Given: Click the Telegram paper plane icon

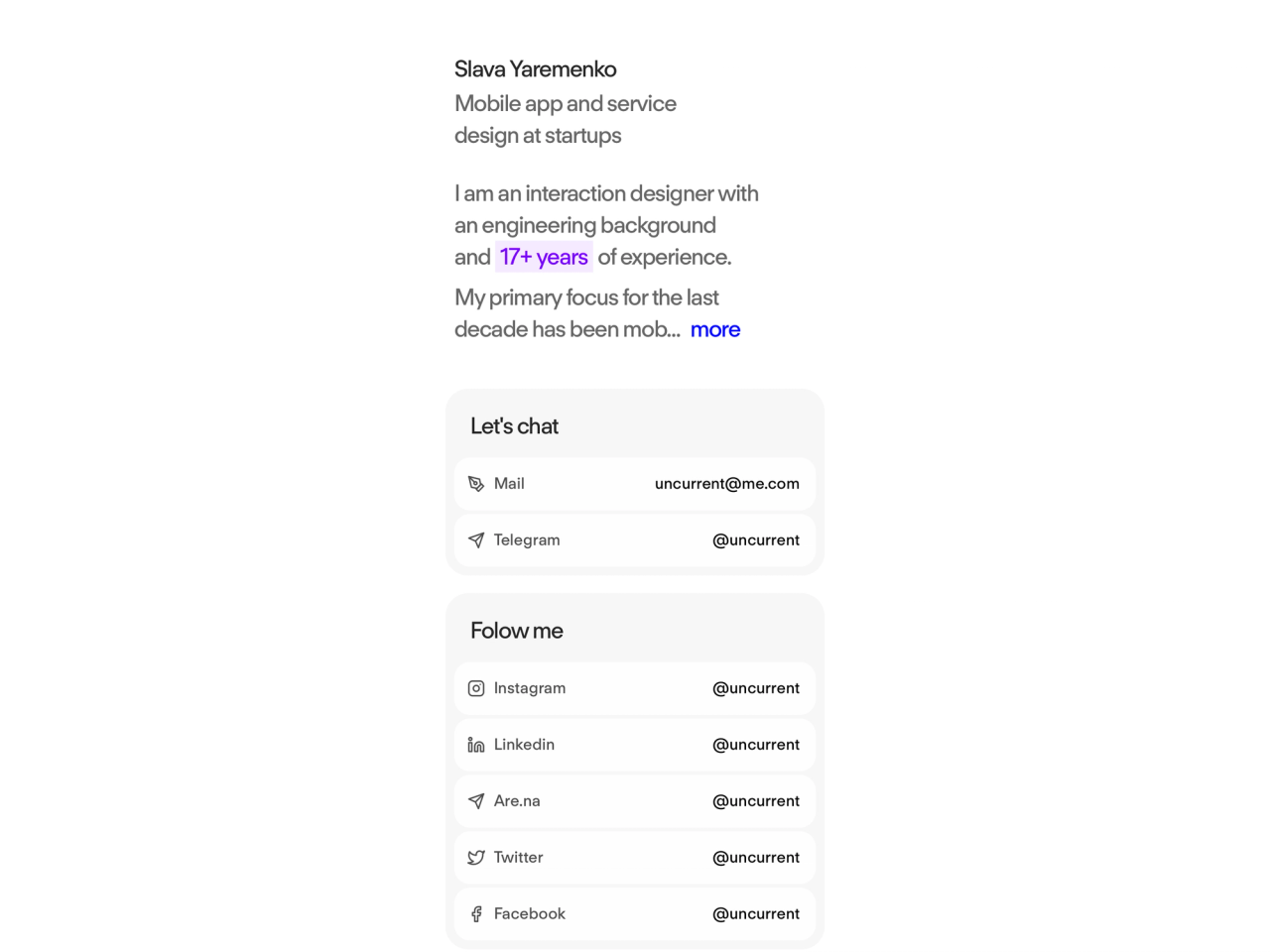Looking at the screenshot, I should click(x=476, y=540).
